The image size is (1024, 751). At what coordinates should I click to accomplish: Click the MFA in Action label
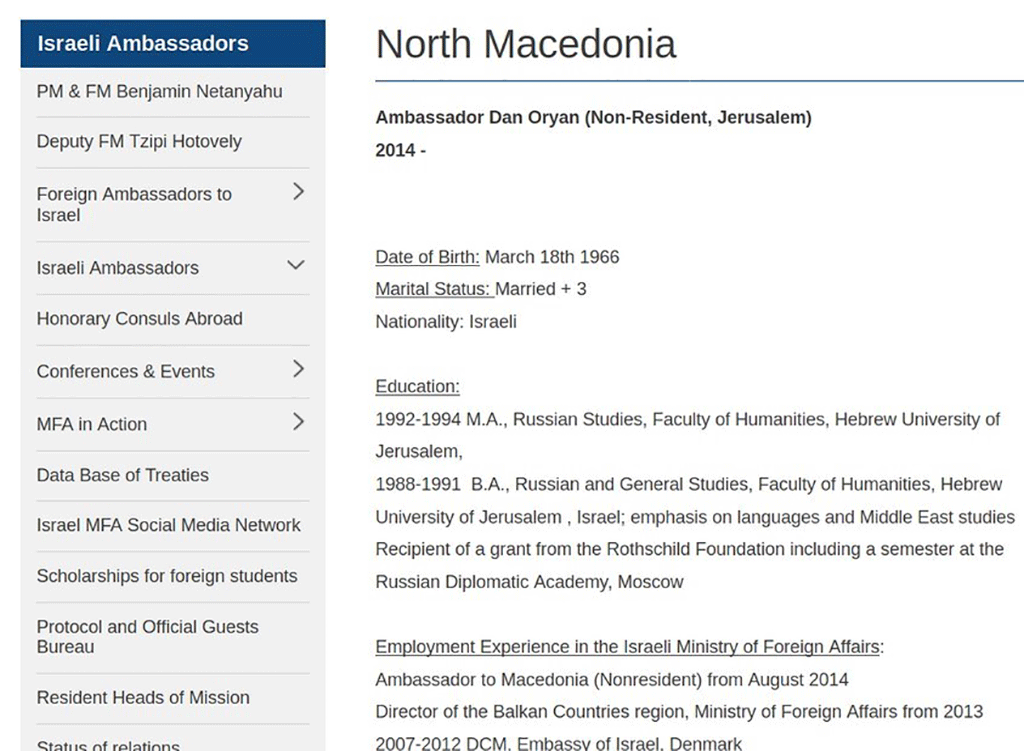[x=91, y=424]
